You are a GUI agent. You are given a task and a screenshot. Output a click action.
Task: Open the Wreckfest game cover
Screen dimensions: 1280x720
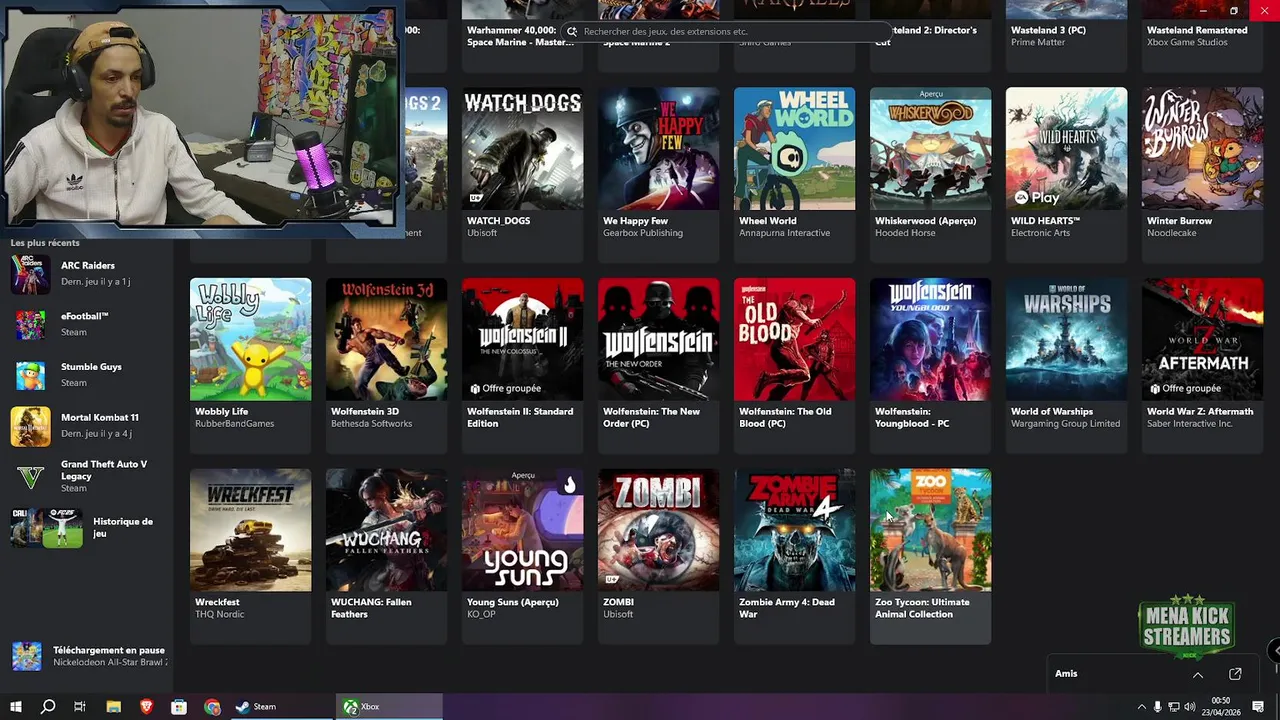pyautogui.click(x=250, y=530)
